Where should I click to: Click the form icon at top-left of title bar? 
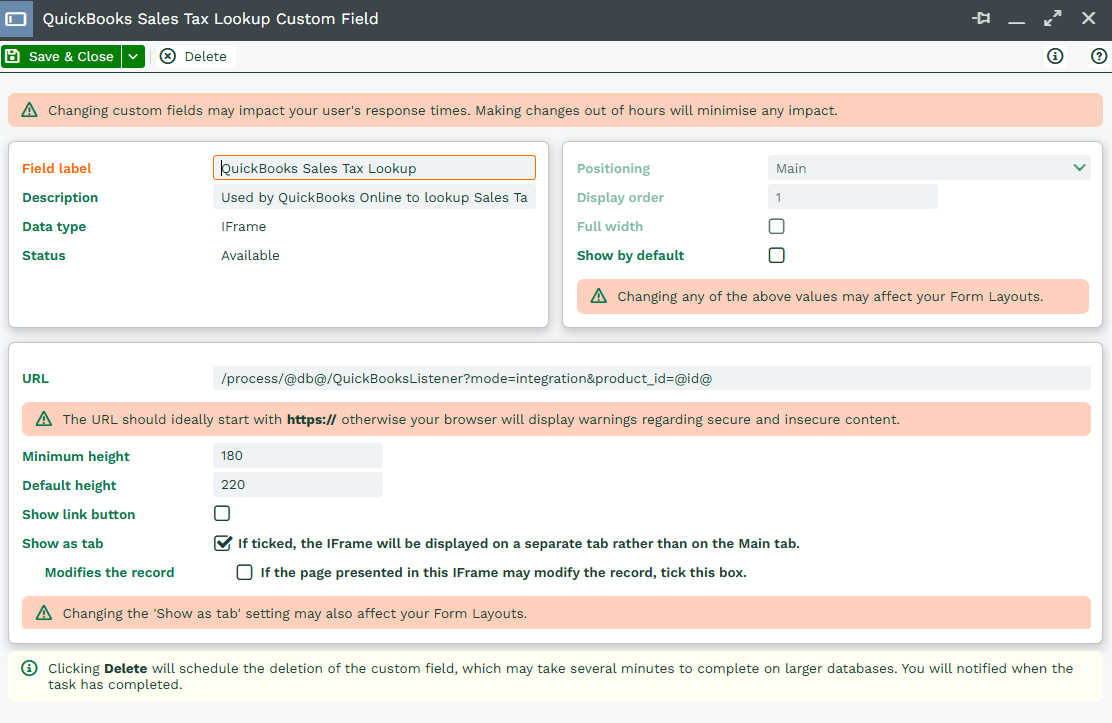tap(16, 19)
